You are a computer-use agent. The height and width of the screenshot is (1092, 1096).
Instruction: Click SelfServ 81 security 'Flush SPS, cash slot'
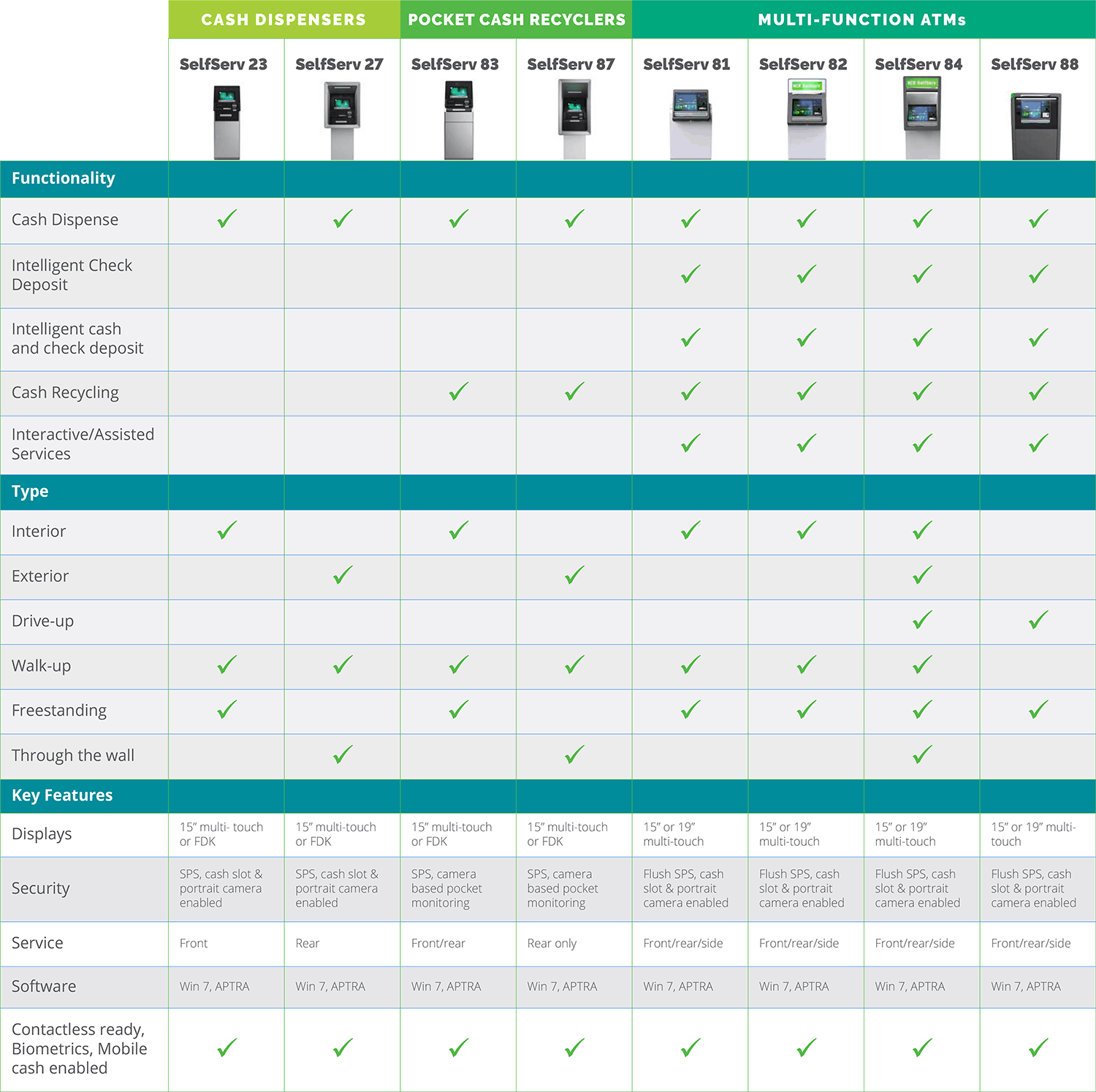[685, 889]
